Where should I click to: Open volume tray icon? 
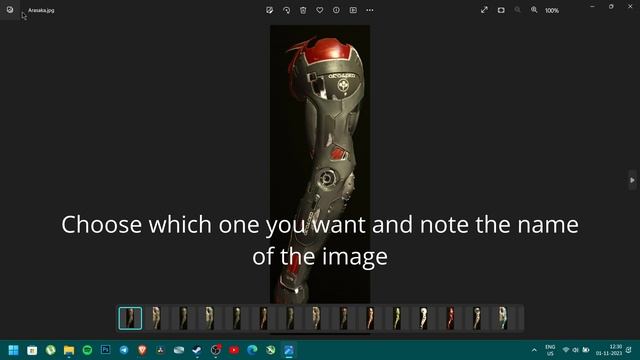coord(576,350)
